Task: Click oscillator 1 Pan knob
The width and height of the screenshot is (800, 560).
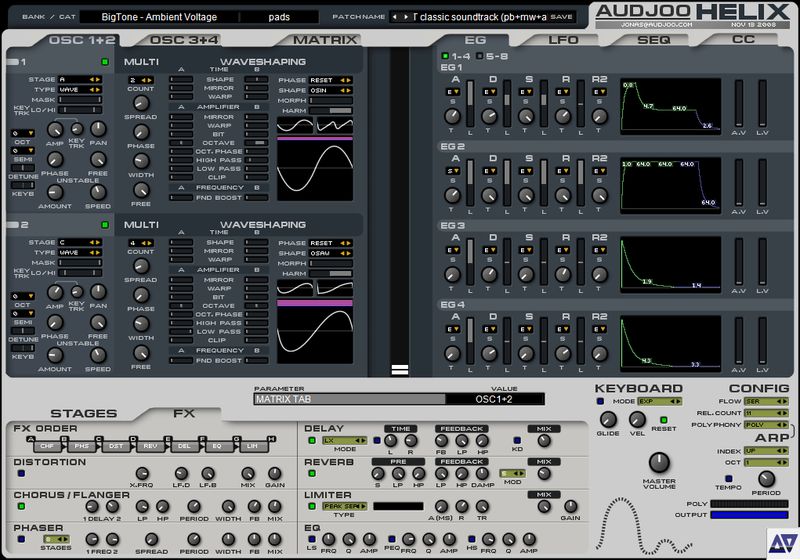Action: (x=98, y=129)
